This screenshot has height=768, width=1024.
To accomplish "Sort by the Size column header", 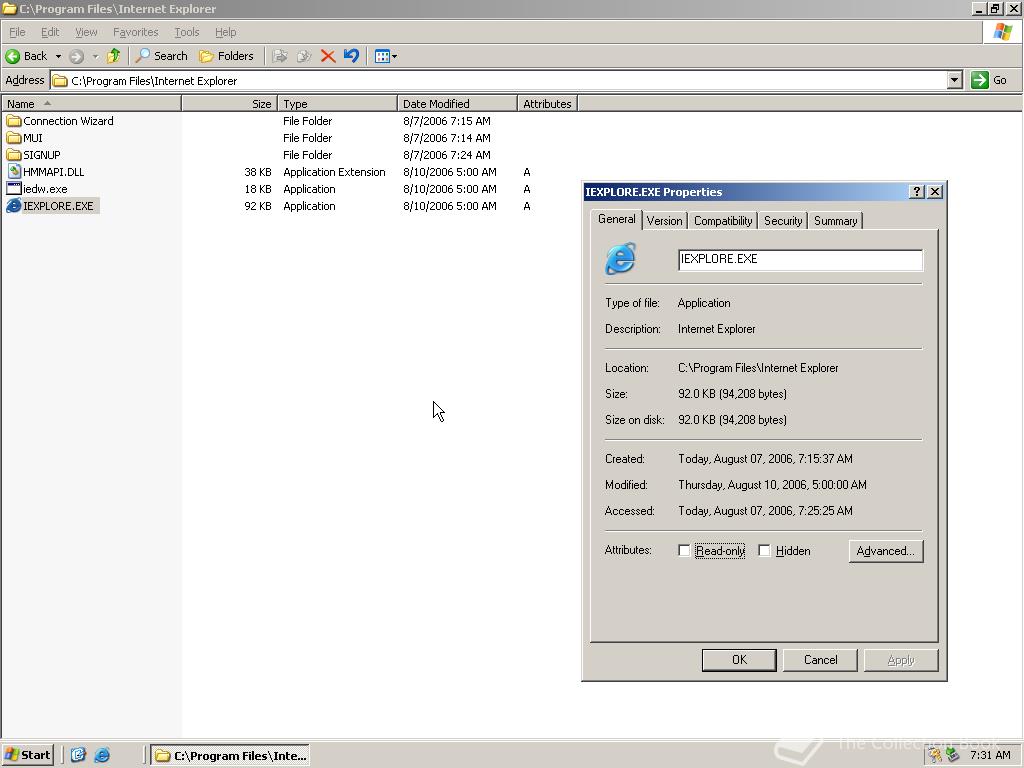I will [x=230, y=104].
